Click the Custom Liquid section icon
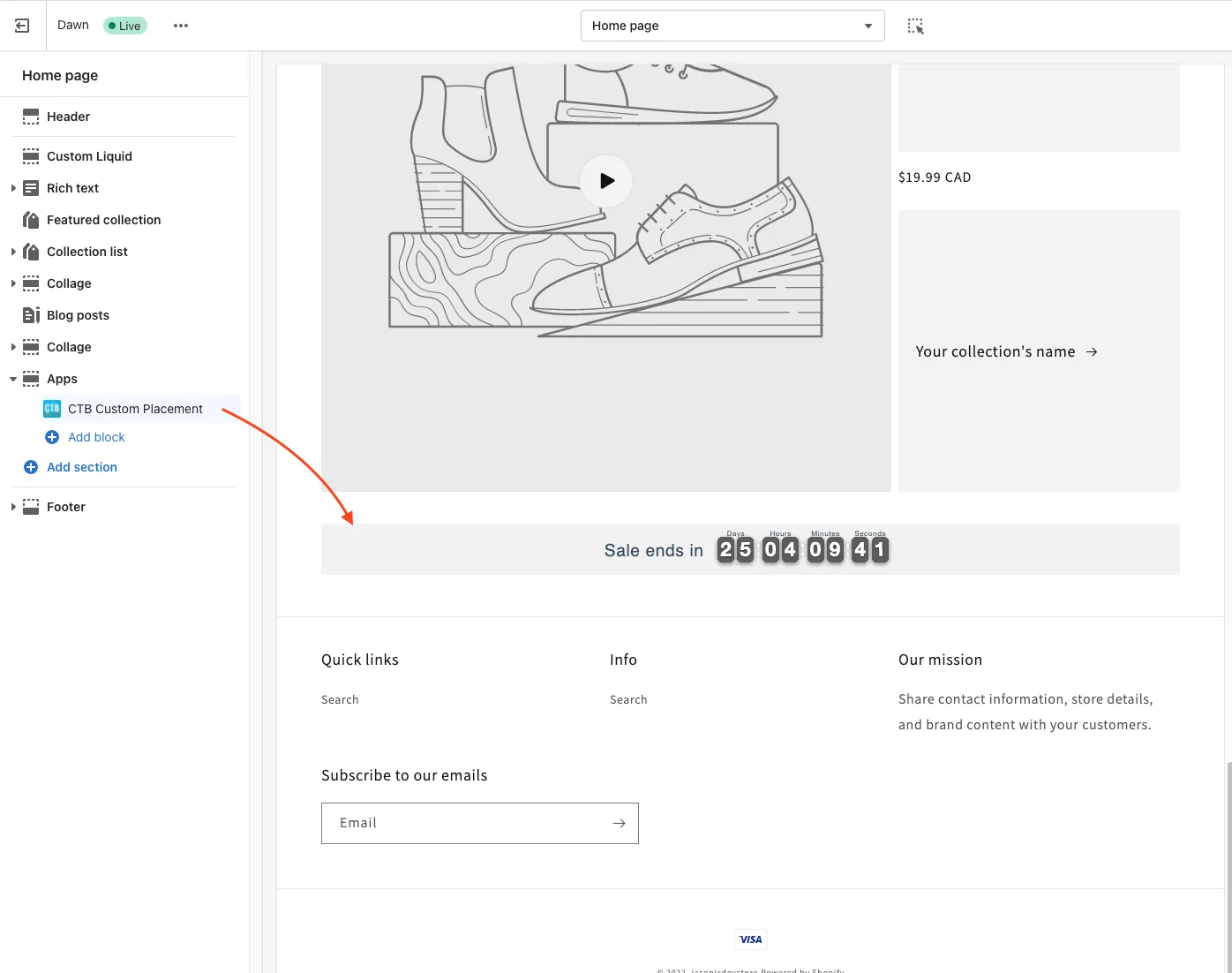This screenshot has height=973, width=1232. coord(31,156)
